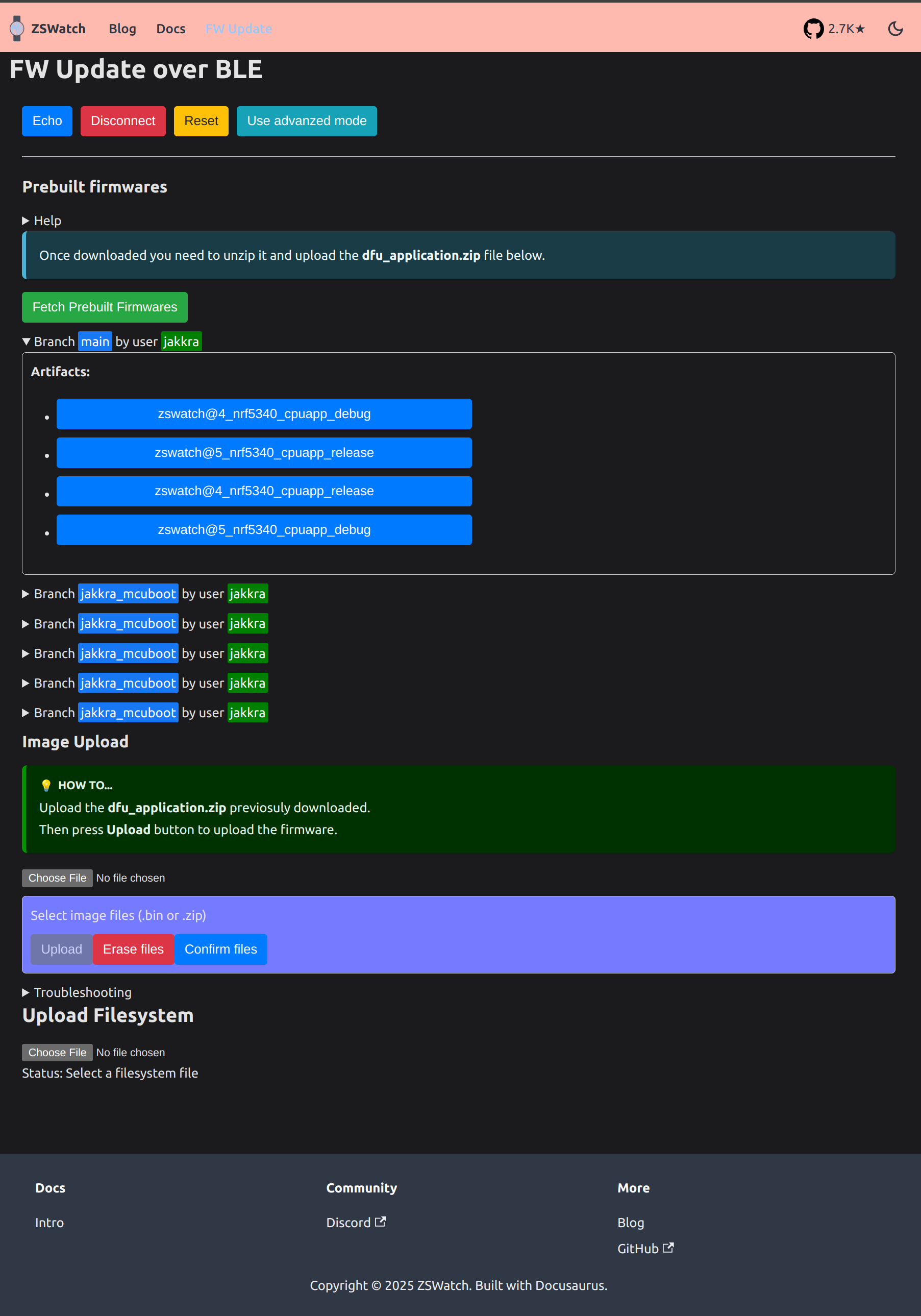
Task: Choose File for Upload Filesystem
Action: tap(57, 1053)
